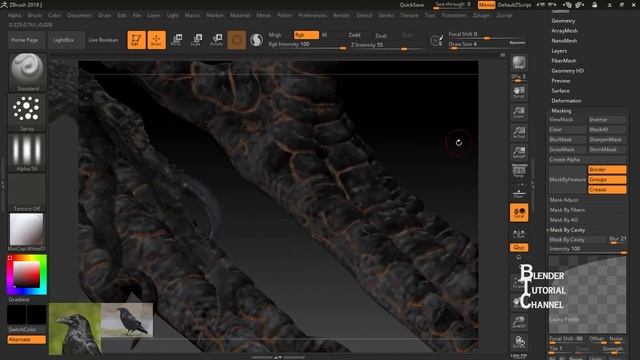640x360 pixels.
Task: Open the Spray stroke picker
Action: [27, 113]
